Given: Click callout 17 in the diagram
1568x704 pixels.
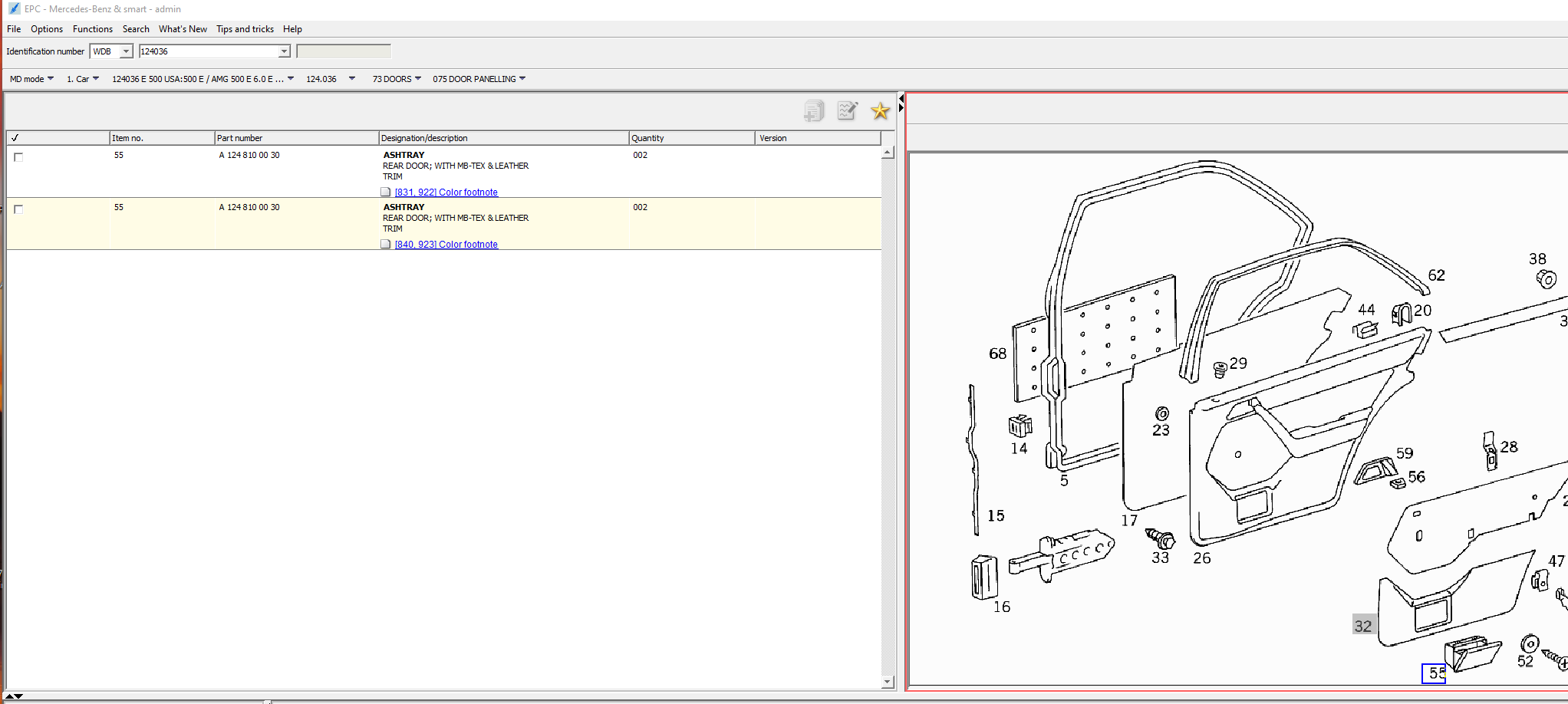Looking at the screenshot, I should click(x=1128, y=521).
